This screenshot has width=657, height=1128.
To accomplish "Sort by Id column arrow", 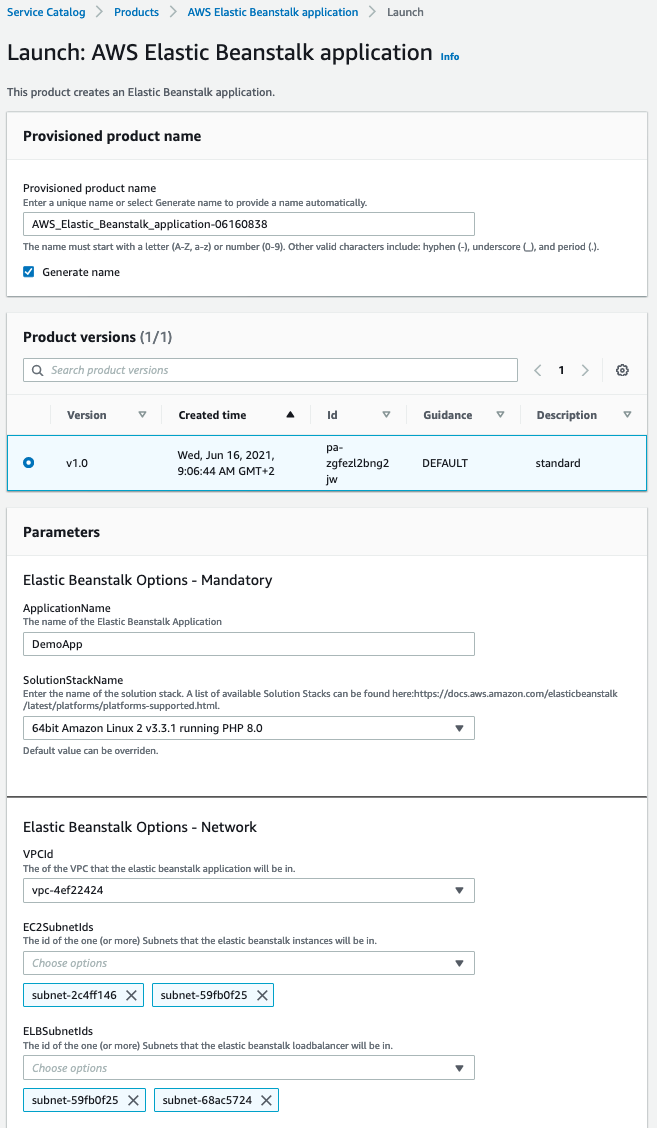I will point(386,415).
